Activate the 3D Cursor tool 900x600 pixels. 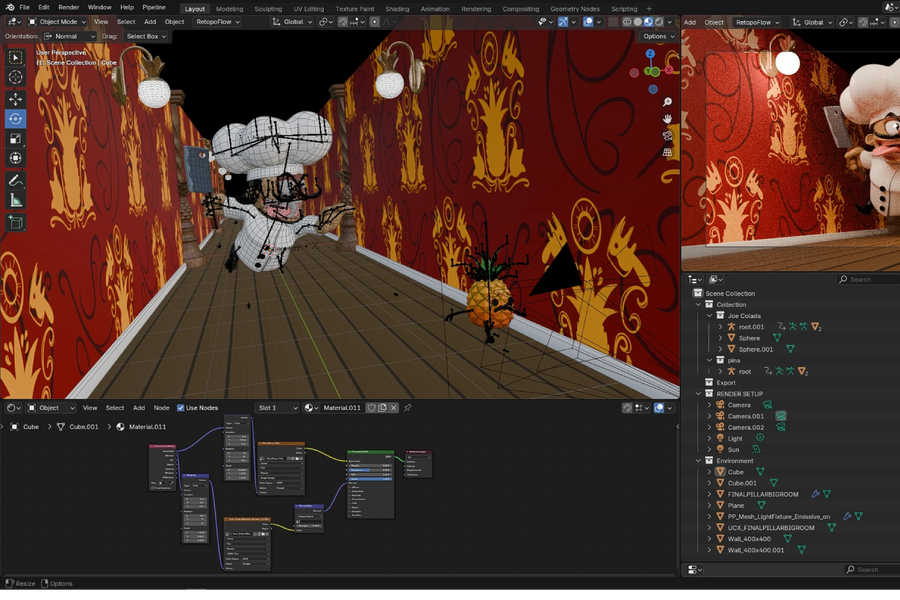tap(15, 77)
